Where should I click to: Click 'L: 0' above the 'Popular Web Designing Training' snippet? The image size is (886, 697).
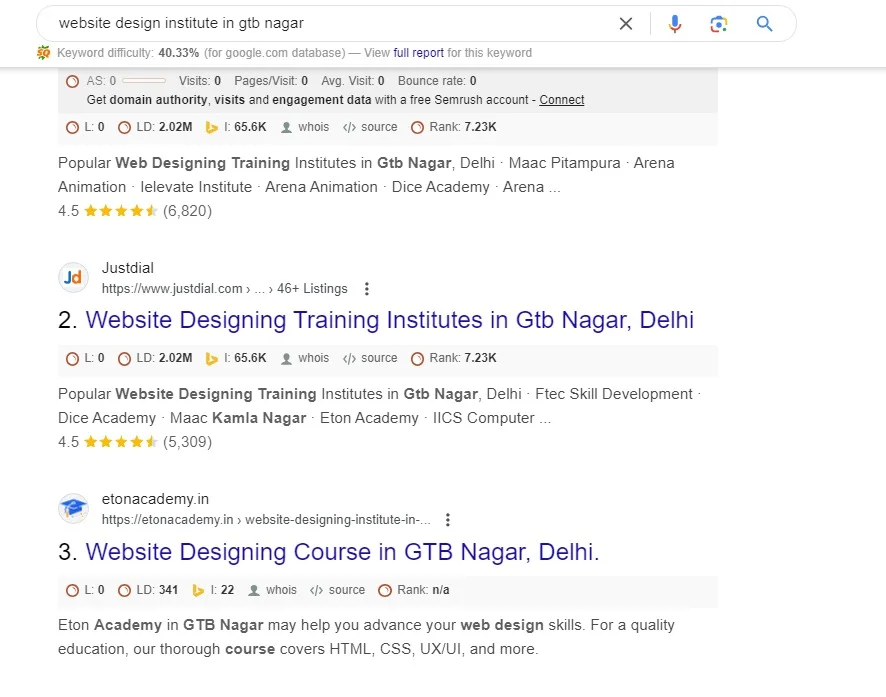point(85,127)
